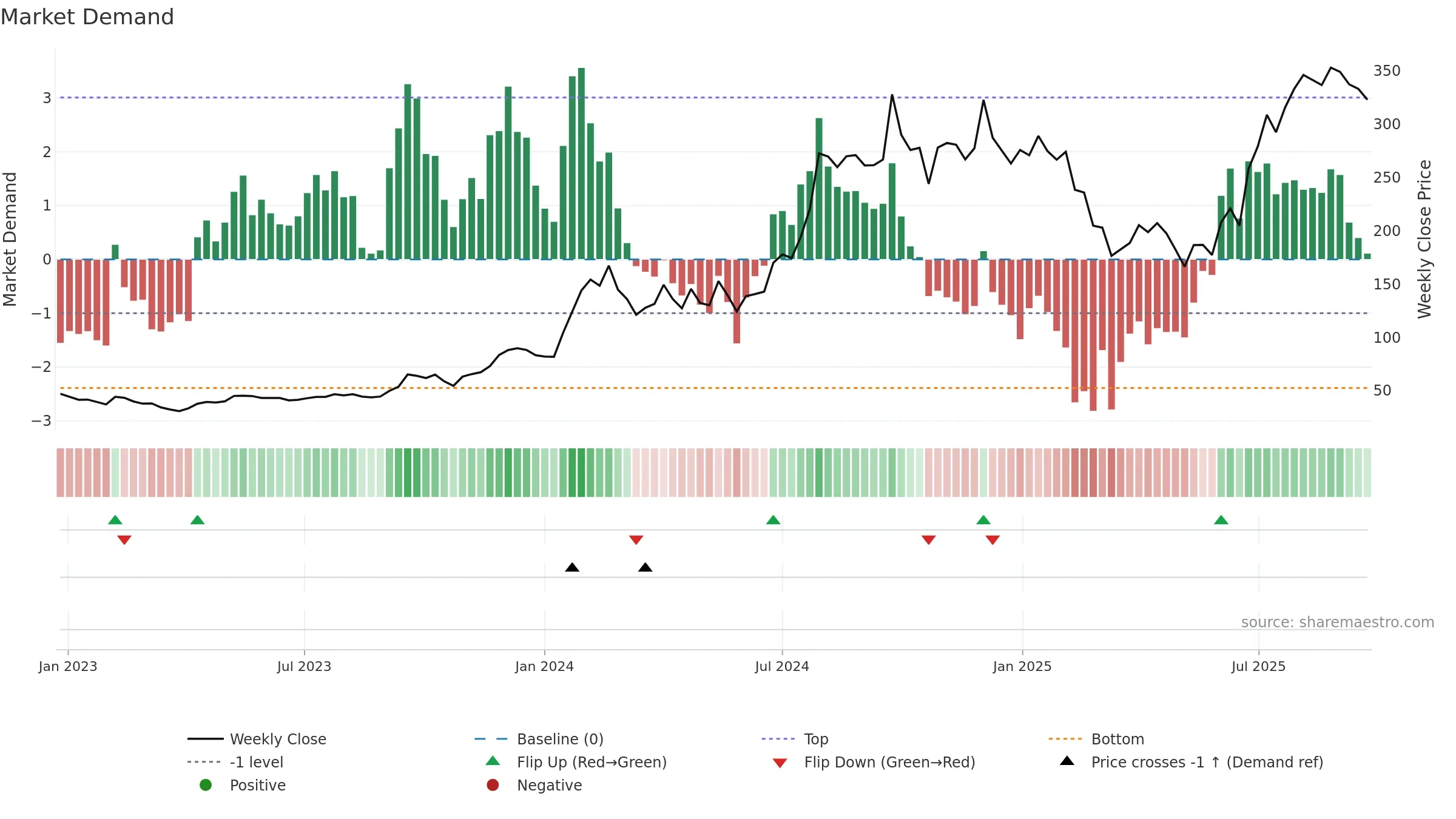Screen dimensions: 1456x819
Task: Select the green flip-up marker near July 2024
Action: tap(773, 520)
